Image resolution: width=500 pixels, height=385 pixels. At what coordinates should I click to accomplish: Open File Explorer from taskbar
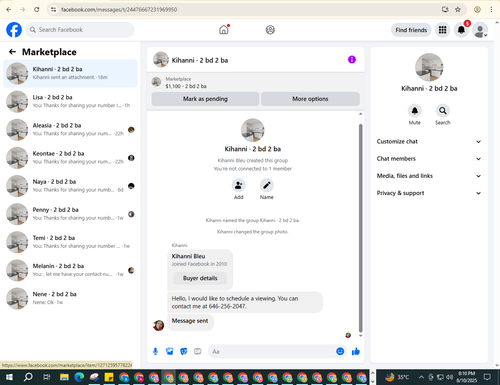pos(64,377)
